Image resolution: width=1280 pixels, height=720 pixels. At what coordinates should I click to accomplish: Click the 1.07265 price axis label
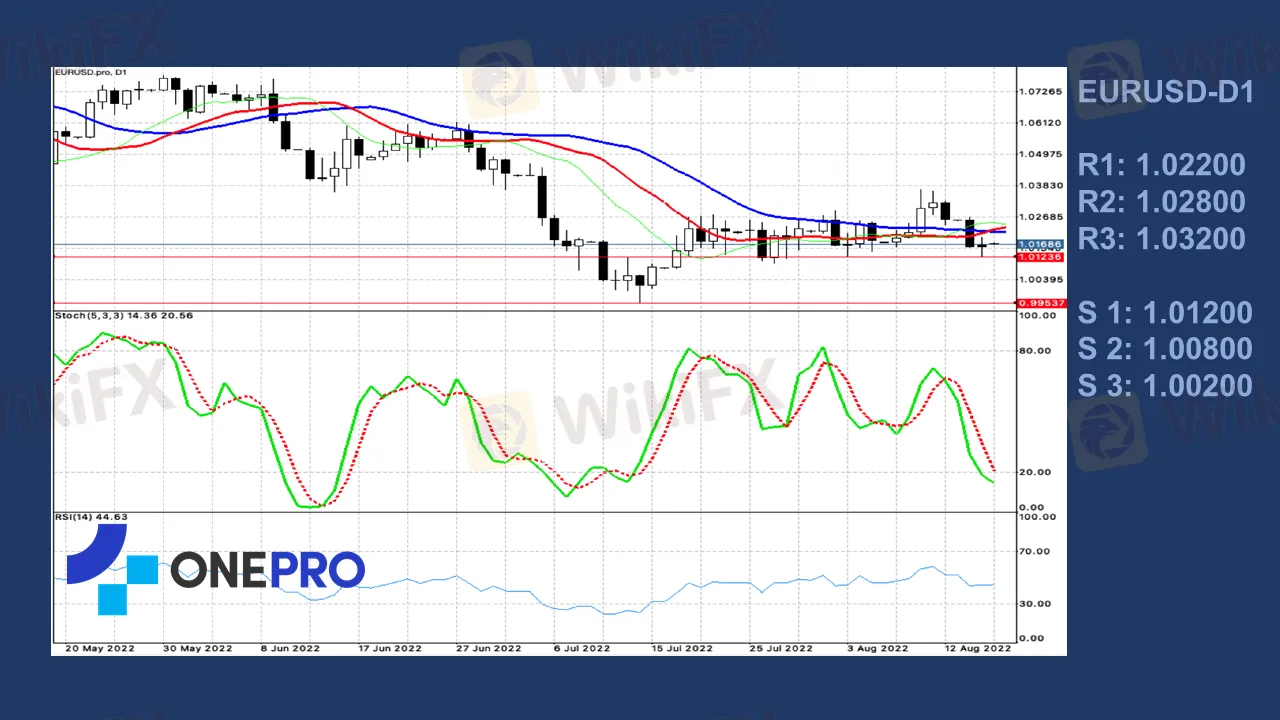click(x=1039, y=92)
